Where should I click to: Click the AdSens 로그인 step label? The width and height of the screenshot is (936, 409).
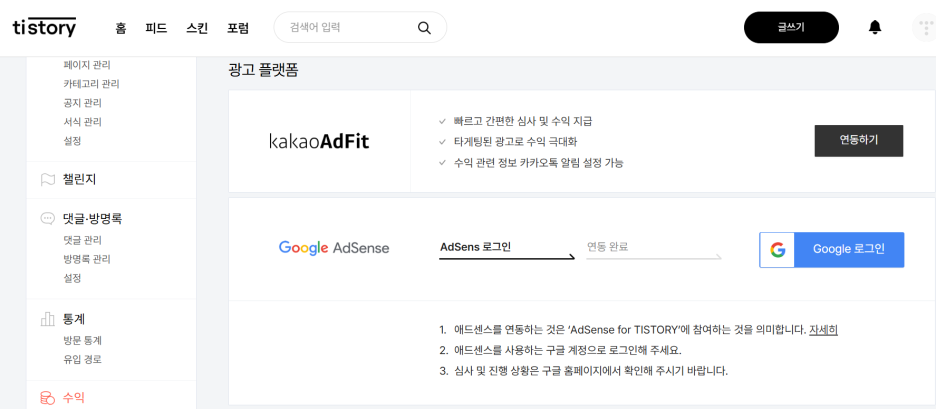click(x=475, y=247)
